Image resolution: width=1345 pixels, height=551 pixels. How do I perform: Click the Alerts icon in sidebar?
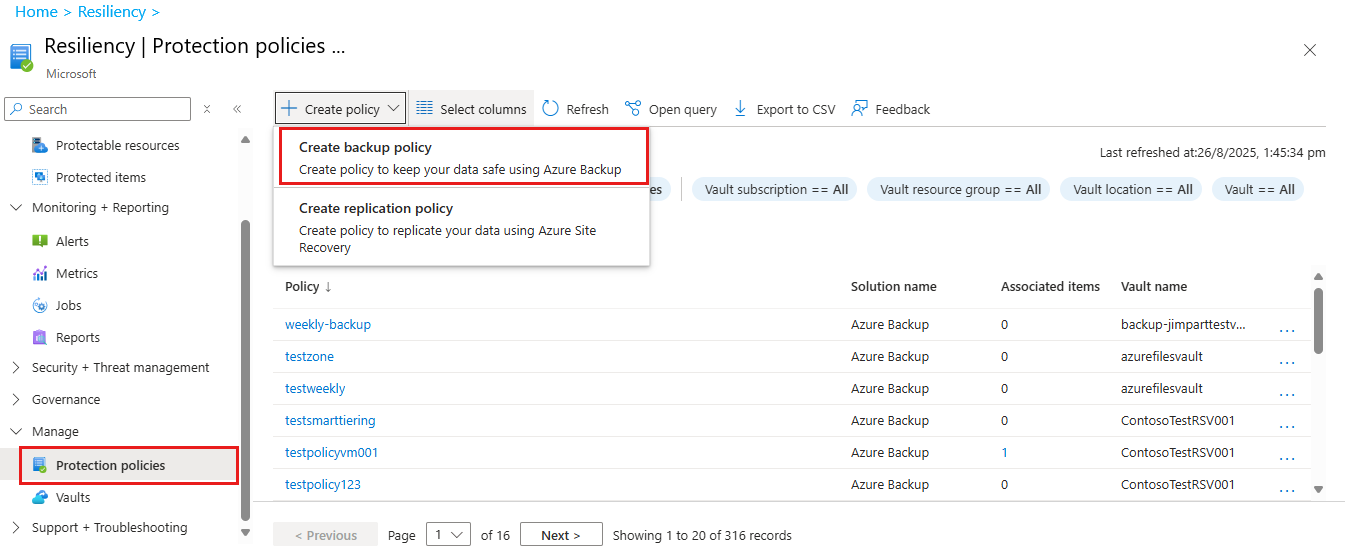(40, 241)
